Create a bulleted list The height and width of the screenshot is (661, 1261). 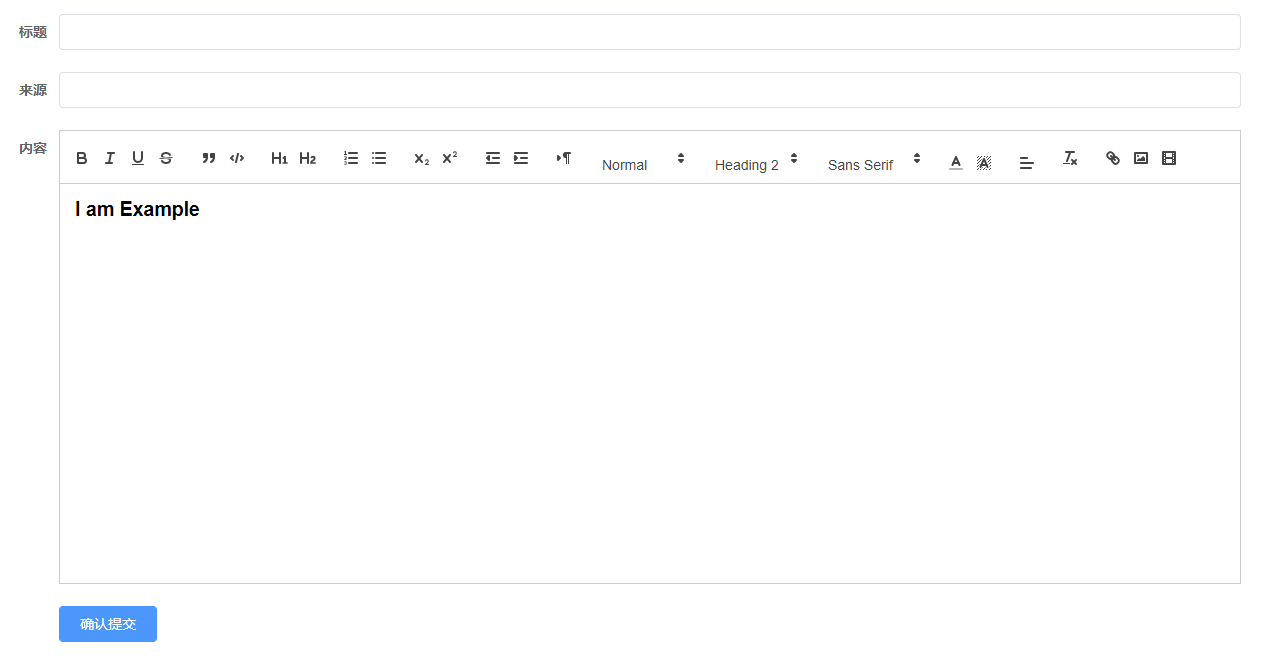(379, 158)
